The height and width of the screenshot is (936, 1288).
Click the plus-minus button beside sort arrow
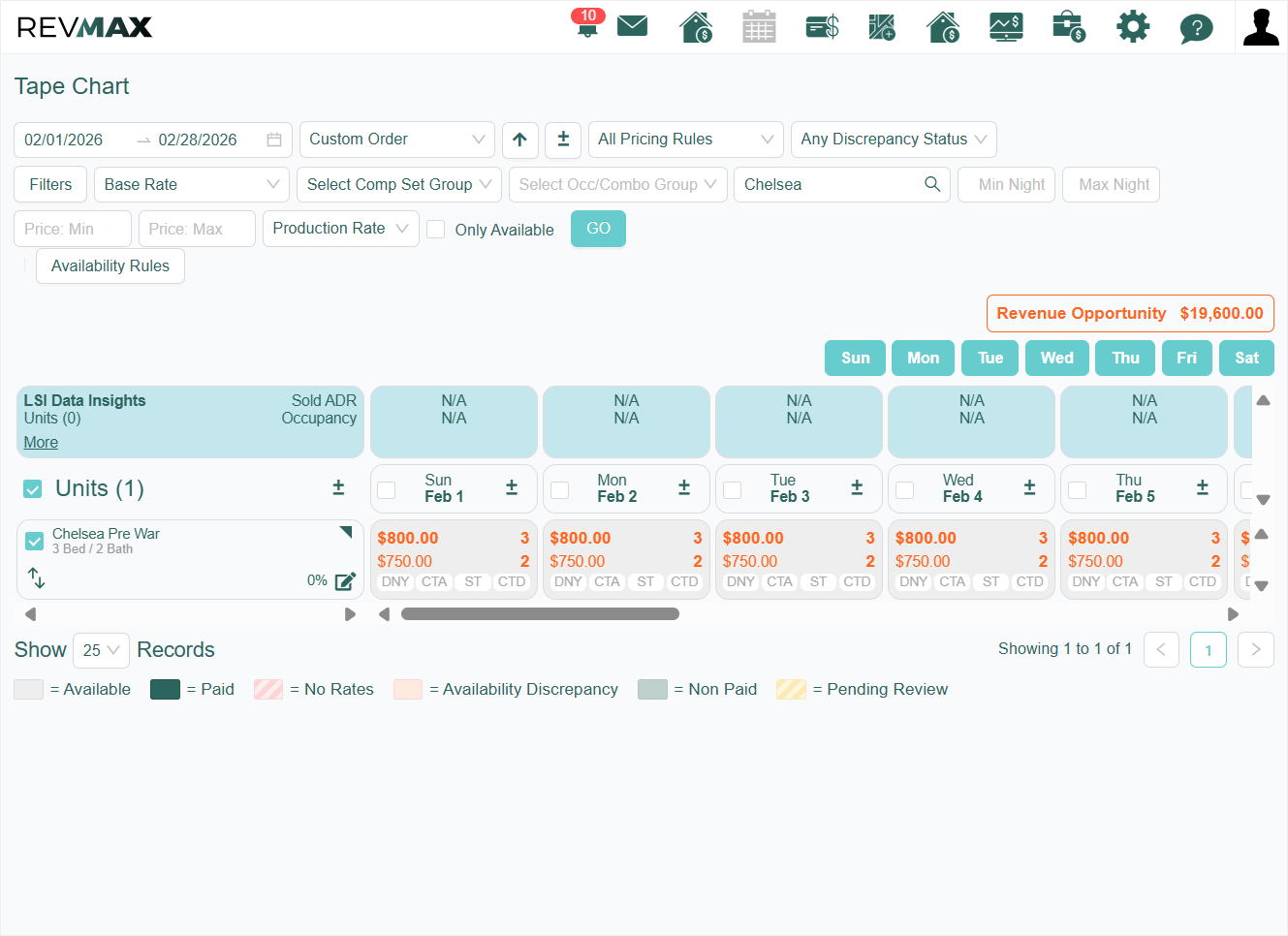563,140
